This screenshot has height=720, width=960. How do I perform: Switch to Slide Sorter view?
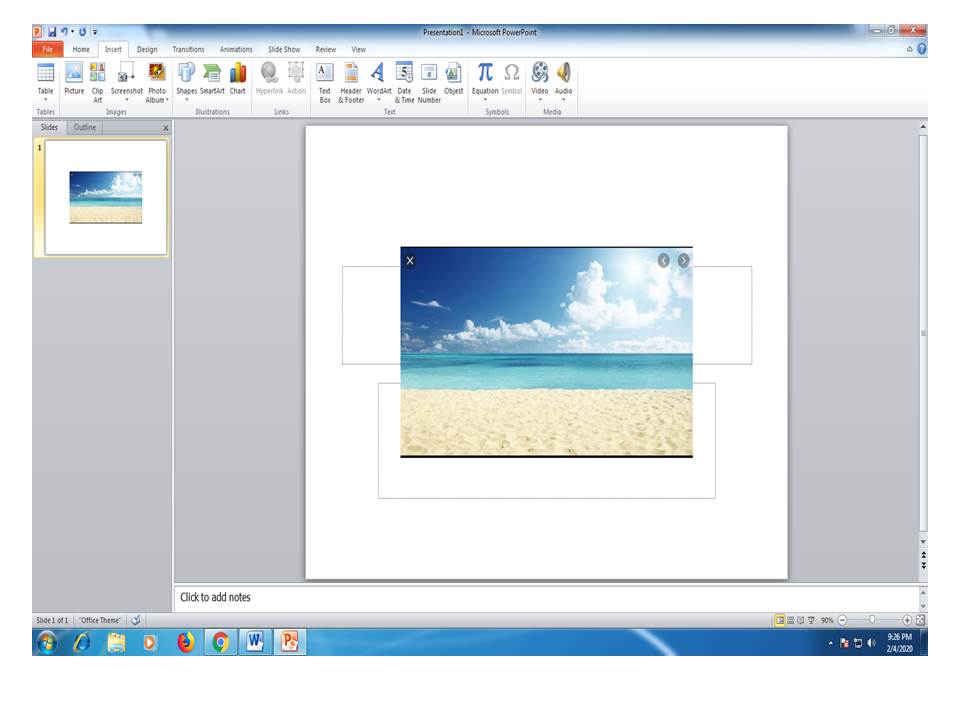coord(790,620)
